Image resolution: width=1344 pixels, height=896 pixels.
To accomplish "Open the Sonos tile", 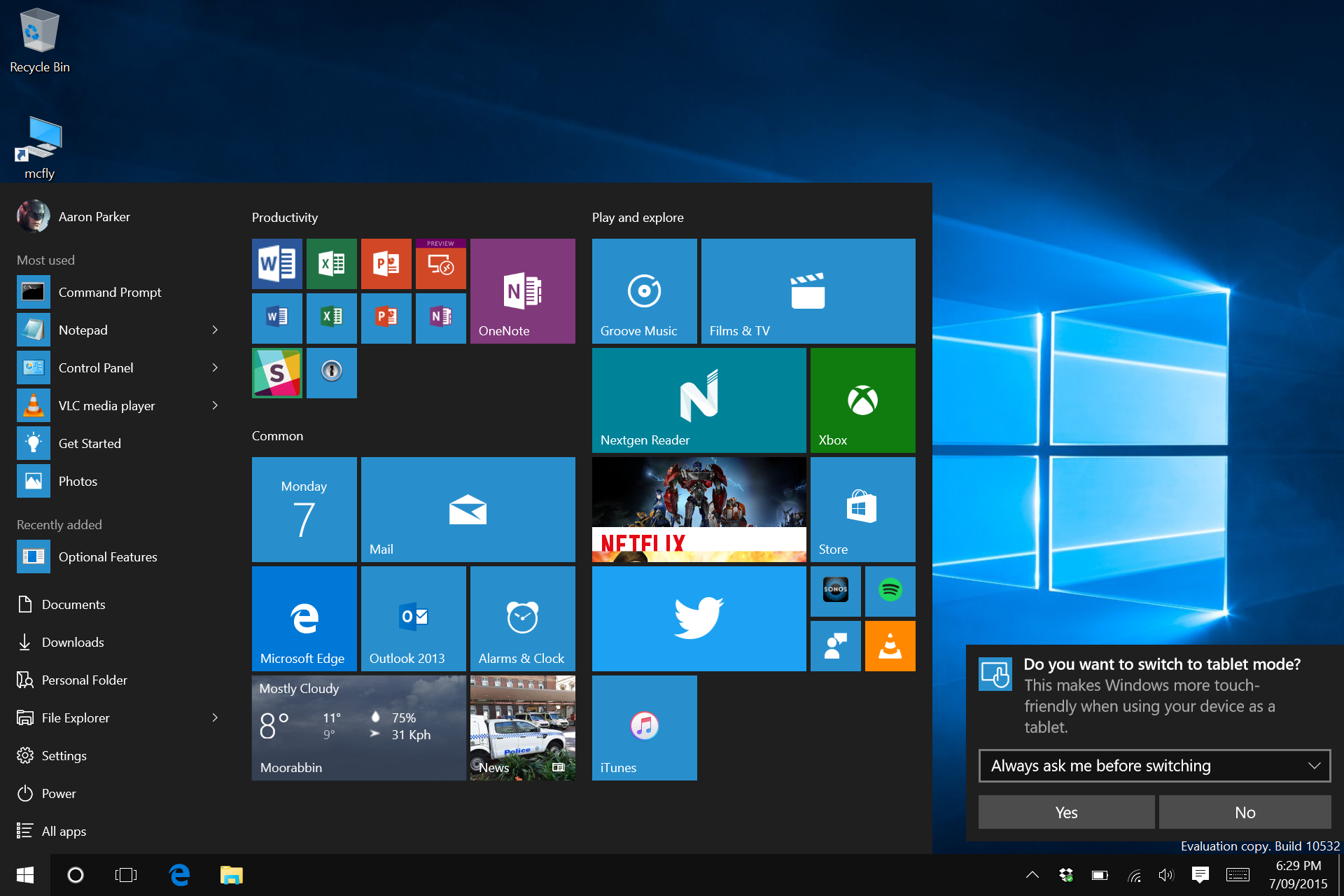I will (836, 591).
